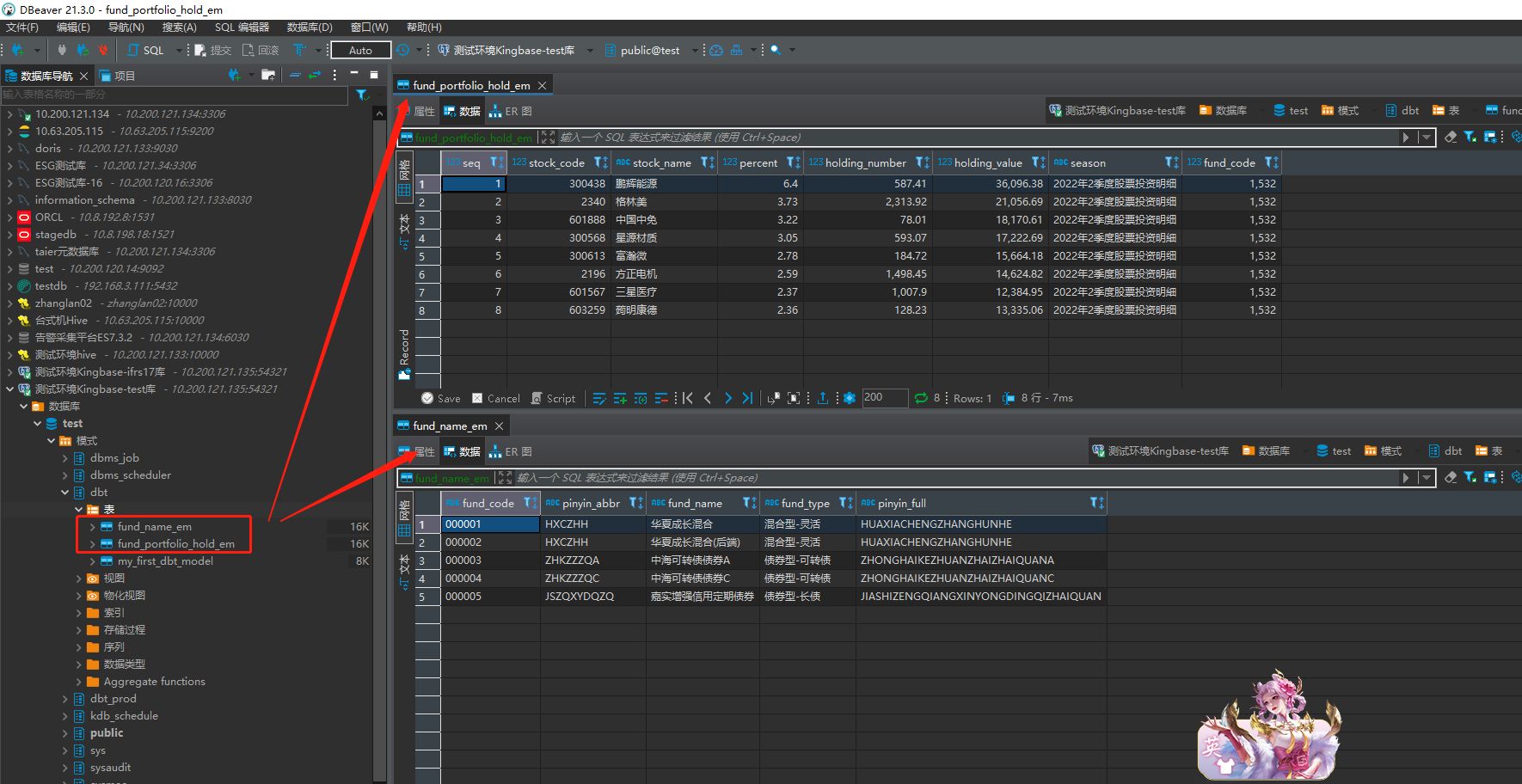Open the 文件(F) menu
This screenshot has height=784, width=1522.
point(22,28)
